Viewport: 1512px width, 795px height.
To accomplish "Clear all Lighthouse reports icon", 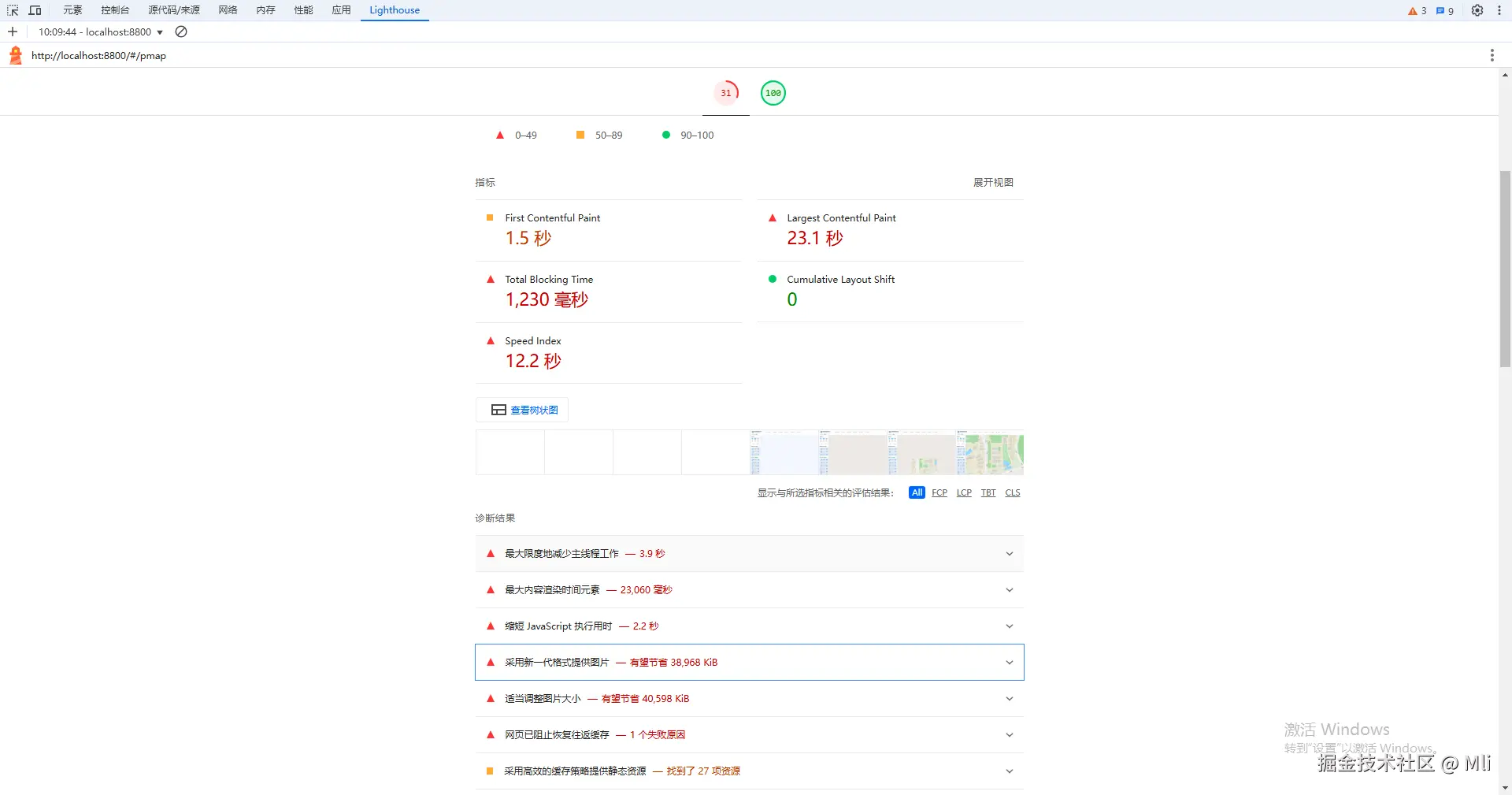I will pyautogui.click(x=181, y=32).
